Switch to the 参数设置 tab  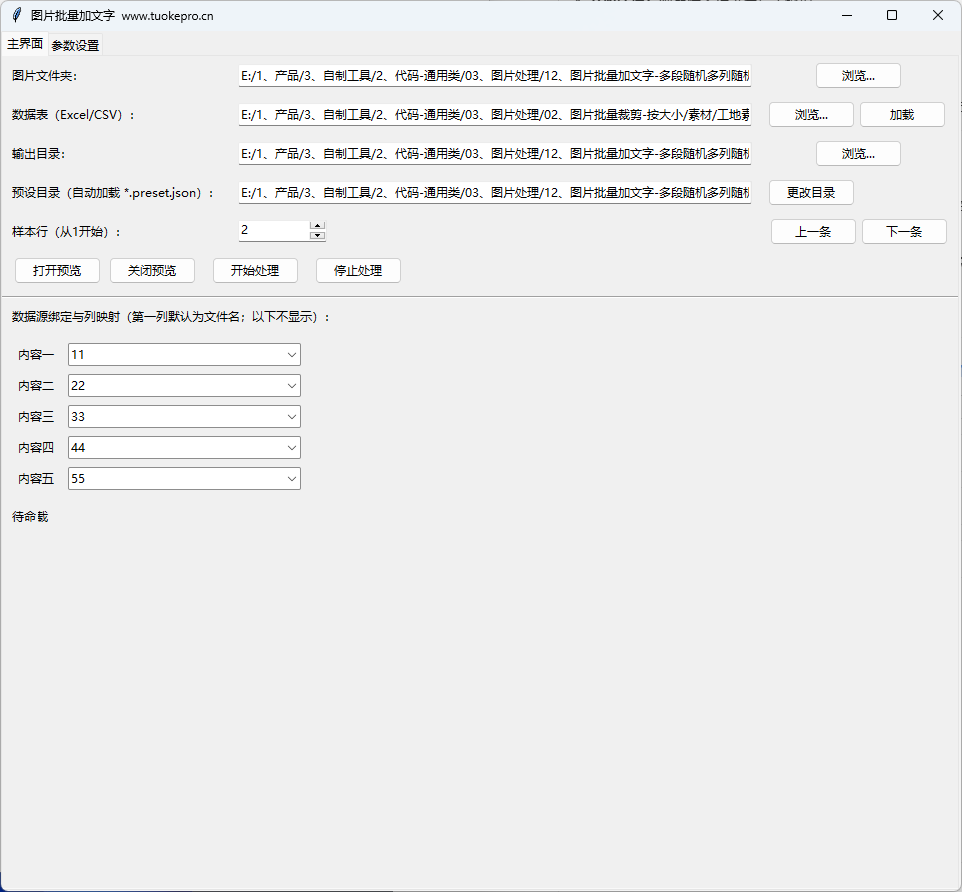click(x=76, y=45)
